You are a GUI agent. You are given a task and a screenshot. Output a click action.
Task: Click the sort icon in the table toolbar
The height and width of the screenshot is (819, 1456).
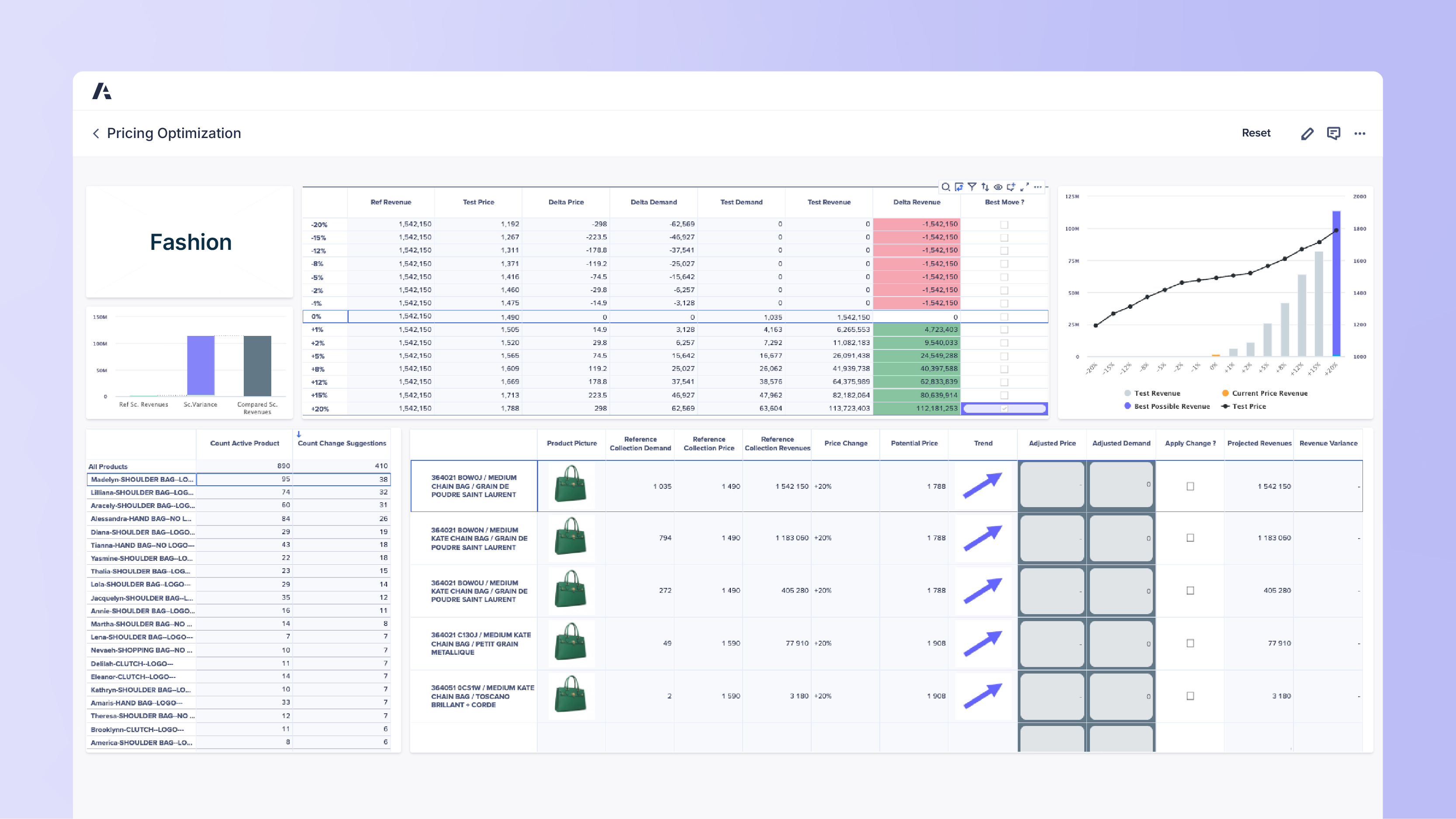985,187
